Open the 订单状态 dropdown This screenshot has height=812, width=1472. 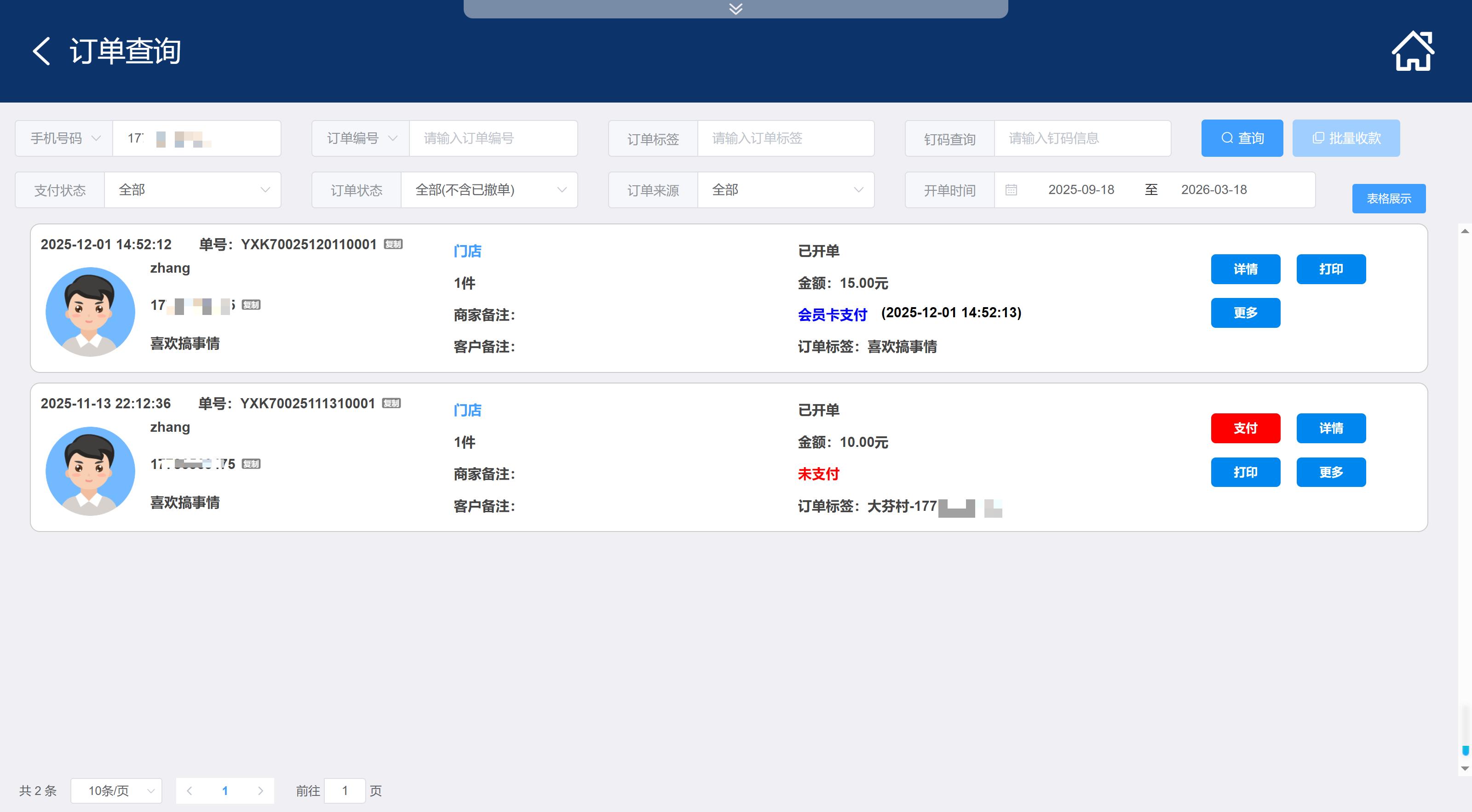coord(489,189)
